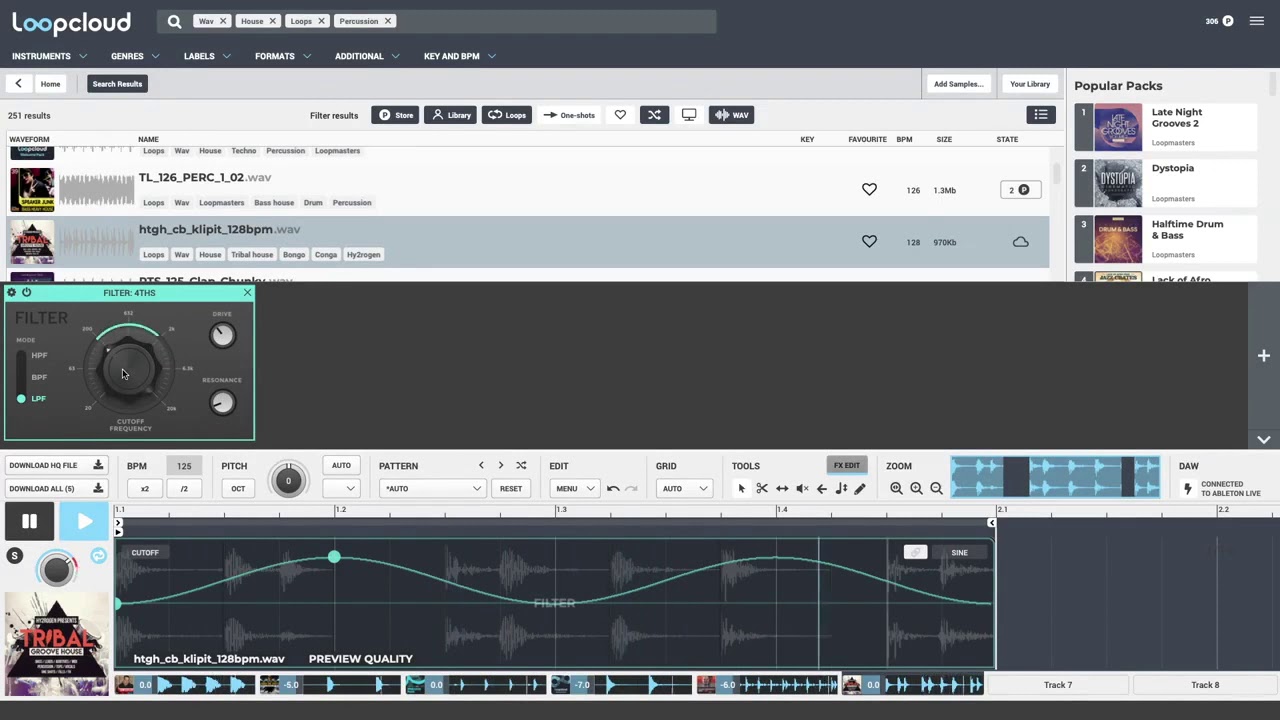Click the cloud state icon for htgh_cb_klipit
Viewport: 1280px width, 720px height.
[x=1020, y=242]
